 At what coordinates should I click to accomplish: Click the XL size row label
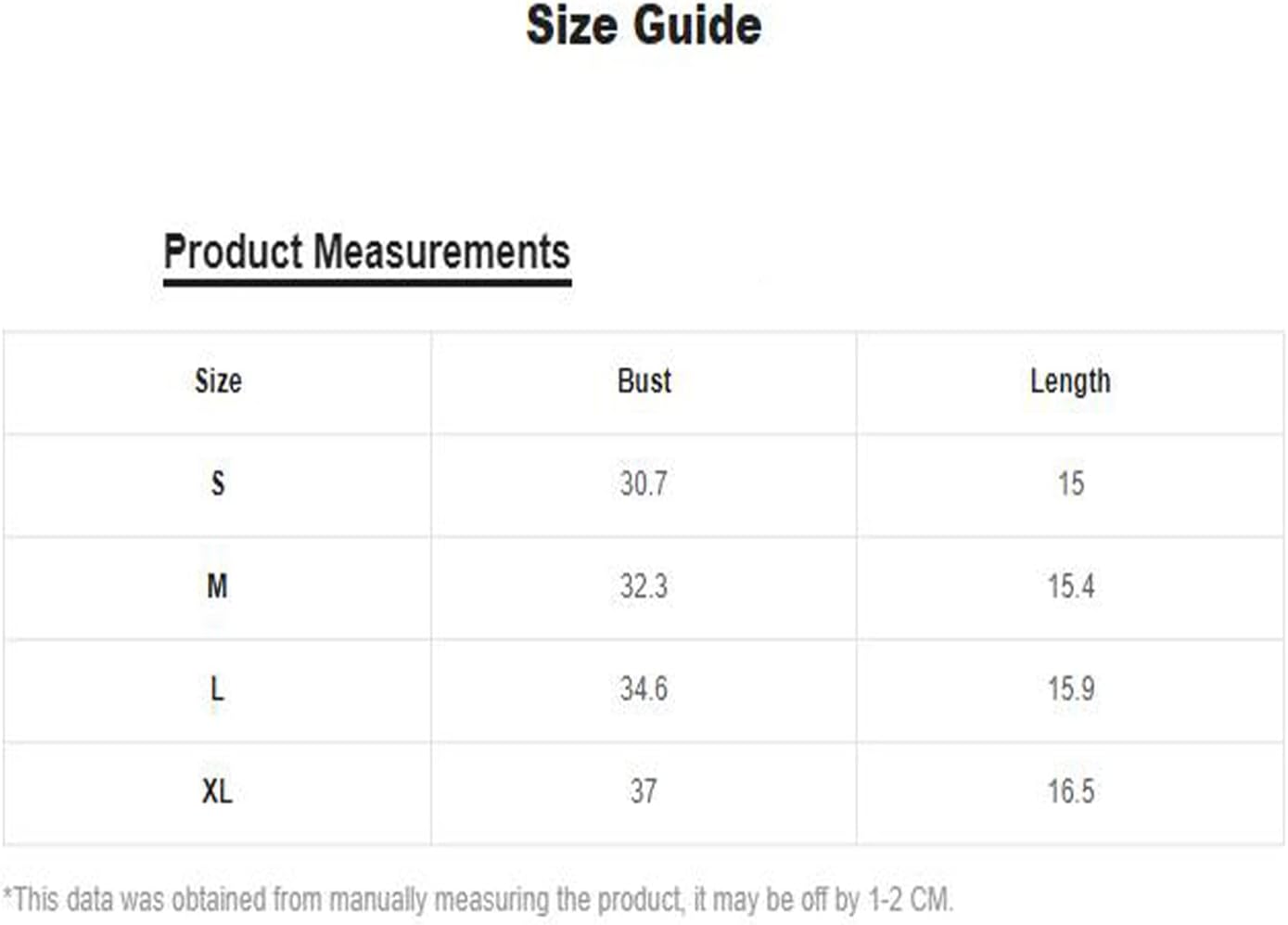pyautogui.click(x=217, y=792)
